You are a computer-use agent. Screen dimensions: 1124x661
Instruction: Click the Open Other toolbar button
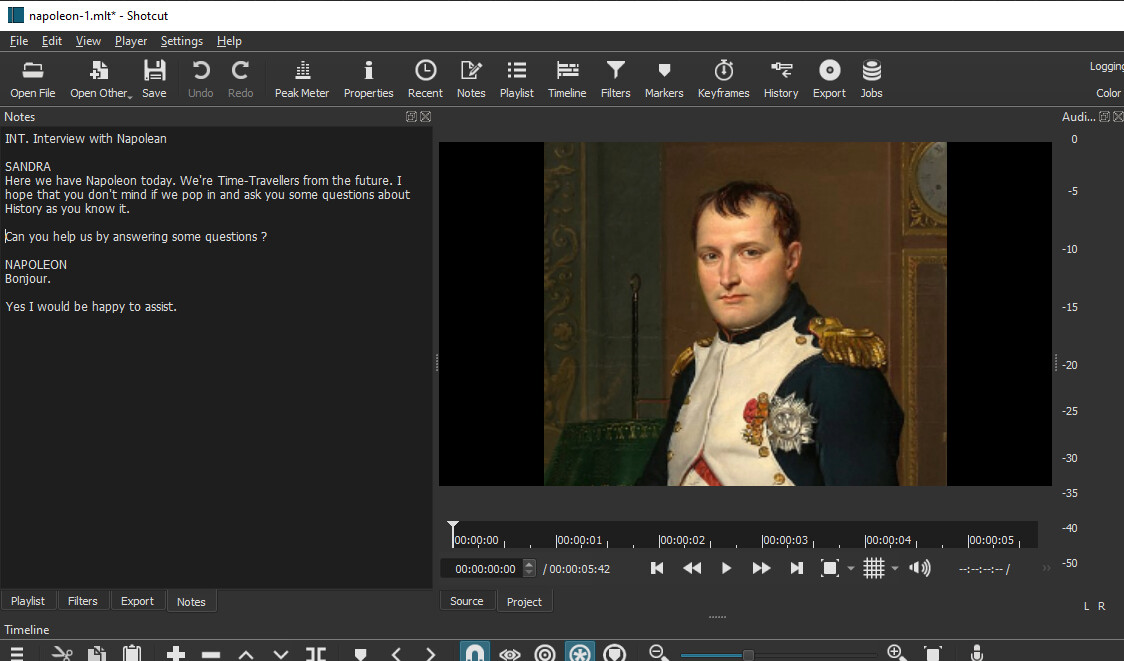point(100,80)
